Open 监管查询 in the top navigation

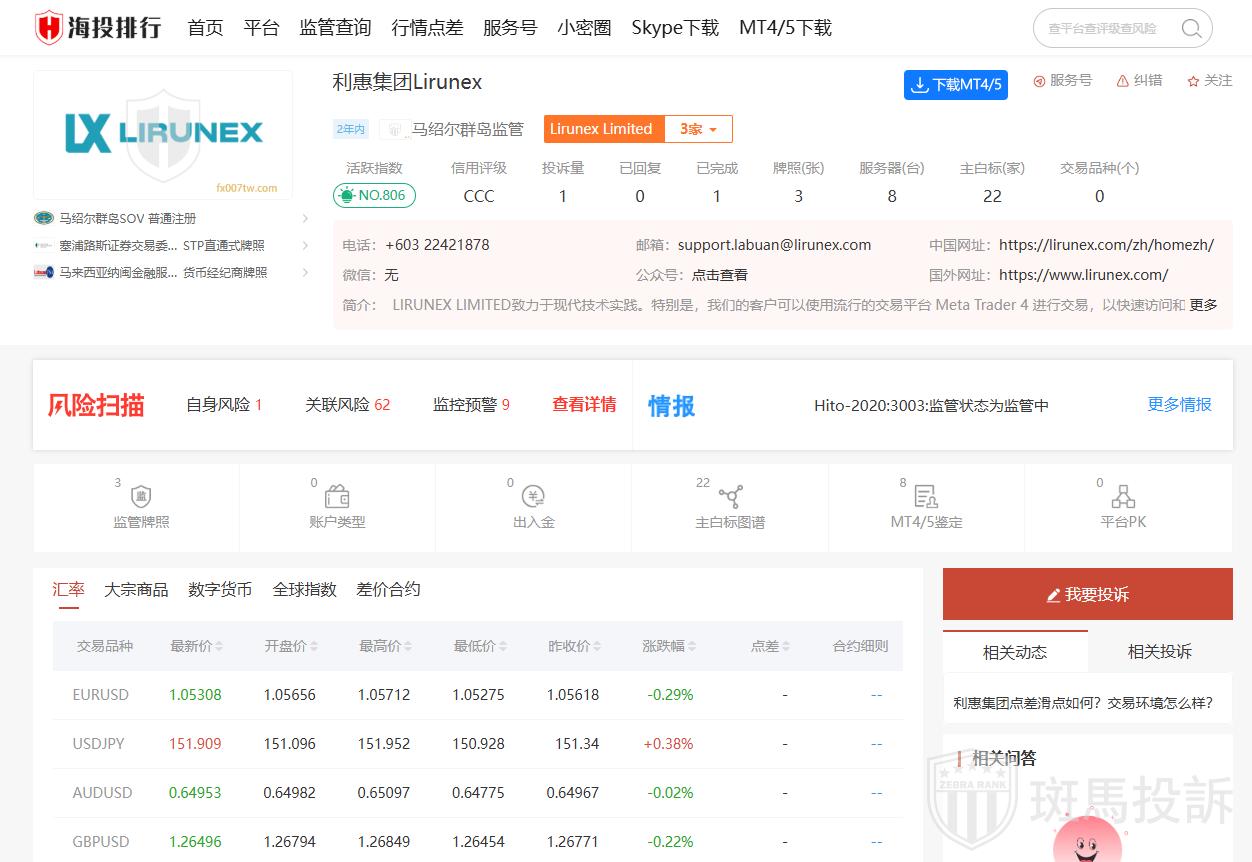(335, 28)
